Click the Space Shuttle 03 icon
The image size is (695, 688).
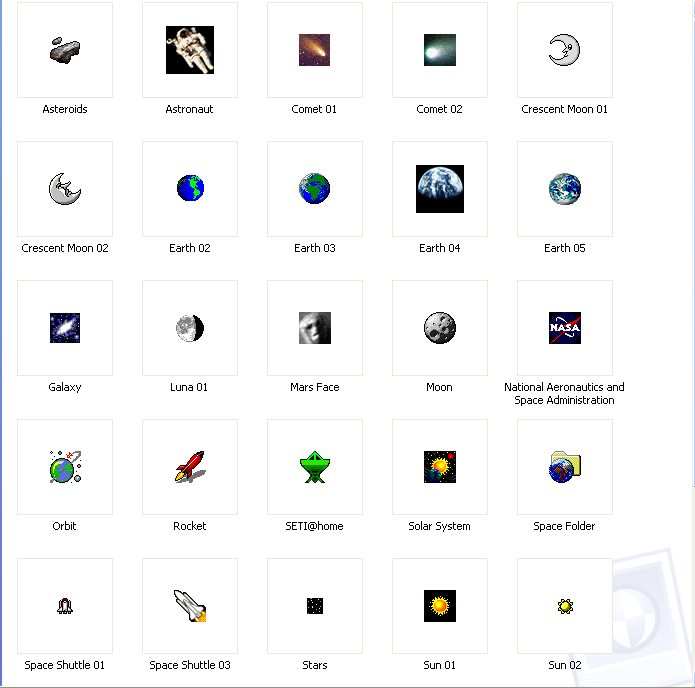click(x=190, y=606)
